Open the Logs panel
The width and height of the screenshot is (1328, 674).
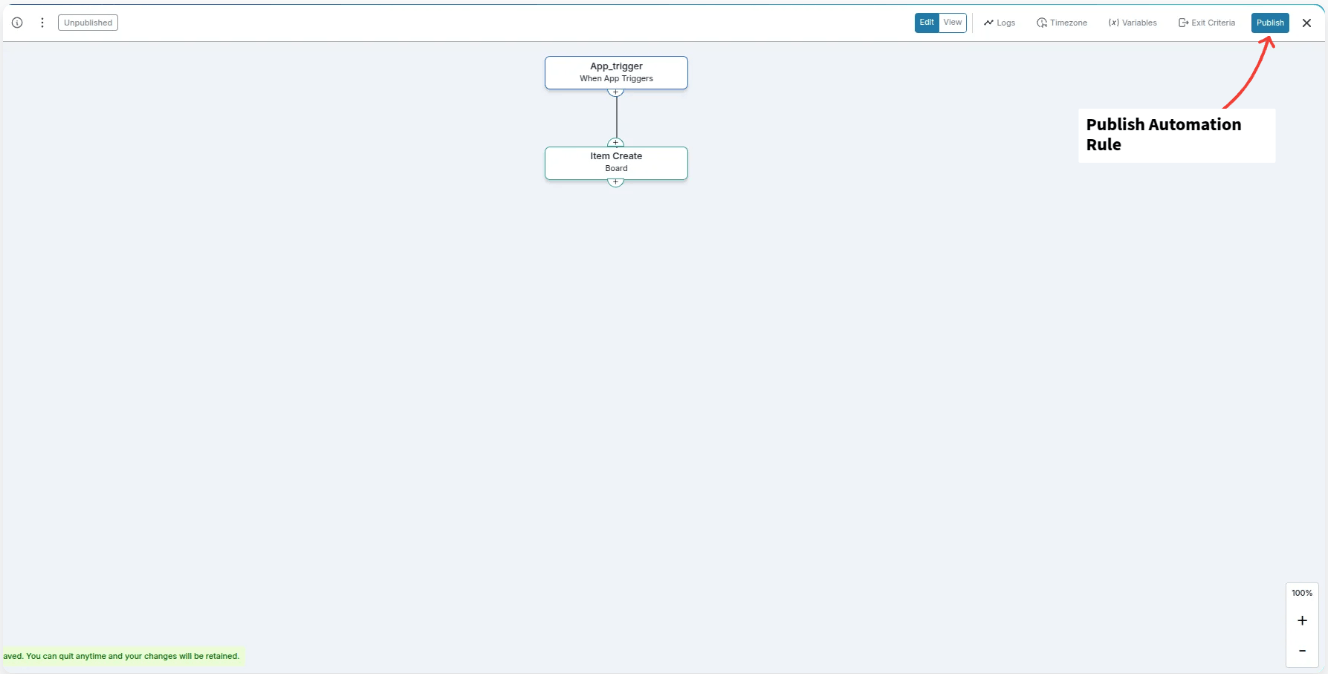[999, 22]
